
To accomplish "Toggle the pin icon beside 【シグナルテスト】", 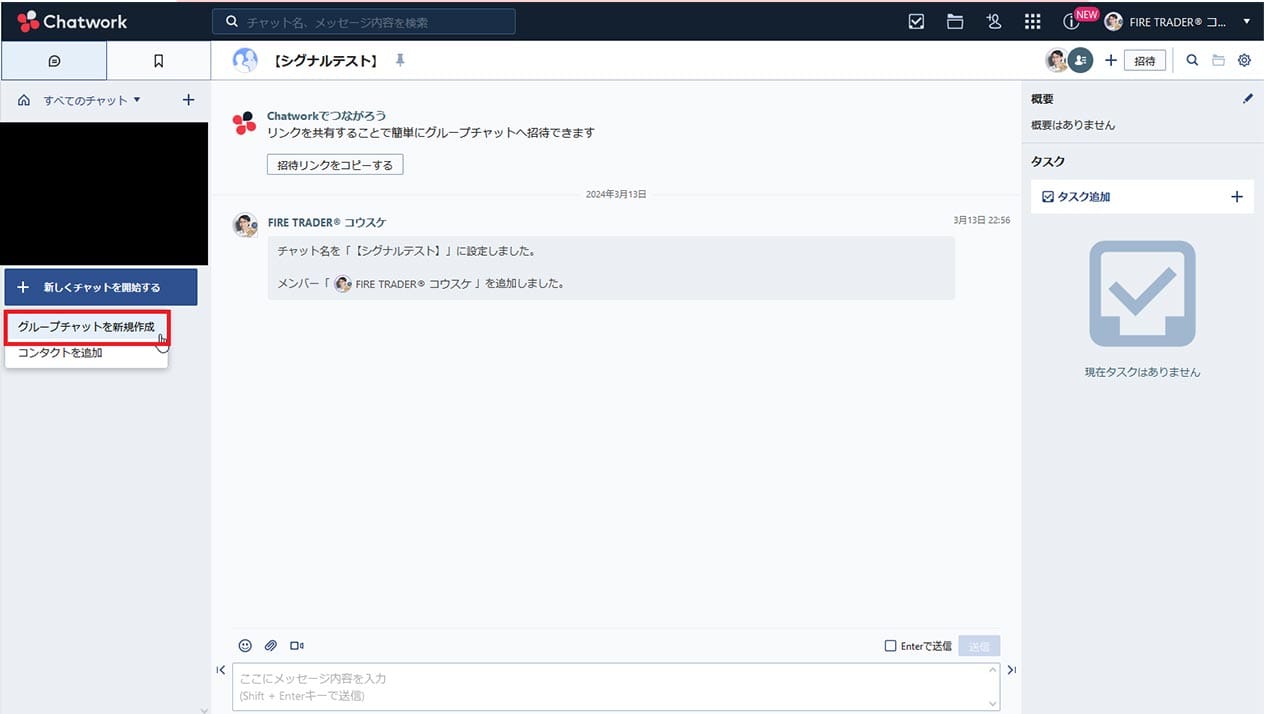I will coord(400,61).
